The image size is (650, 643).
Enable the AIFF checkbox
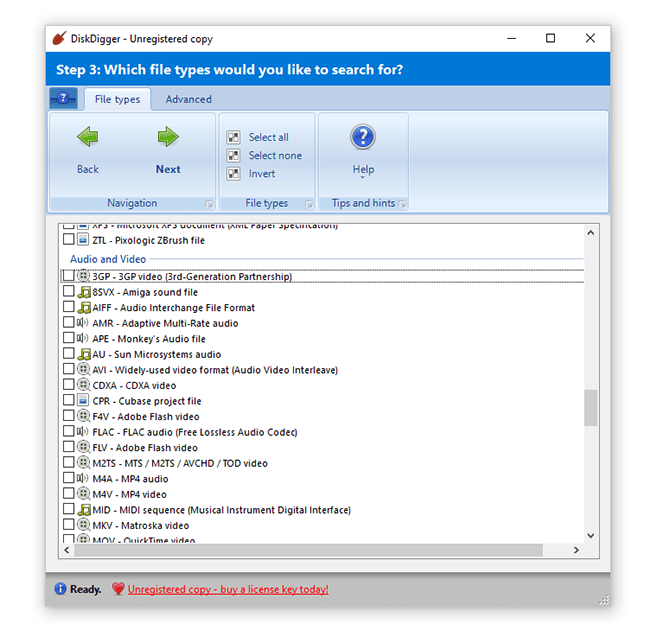[x=69, y=307]
